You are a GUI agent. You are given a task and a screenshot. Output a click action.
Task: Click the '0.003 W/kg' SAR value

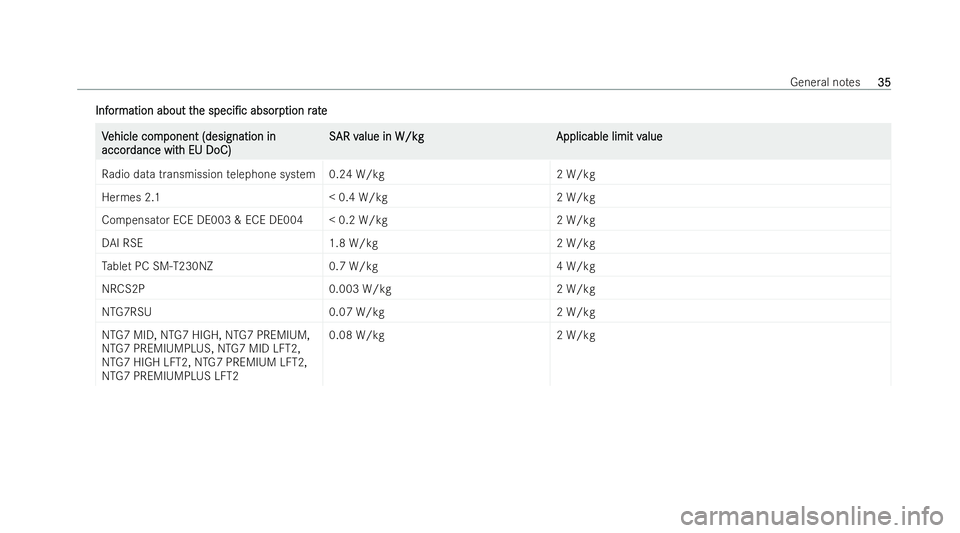coord(359,289)
